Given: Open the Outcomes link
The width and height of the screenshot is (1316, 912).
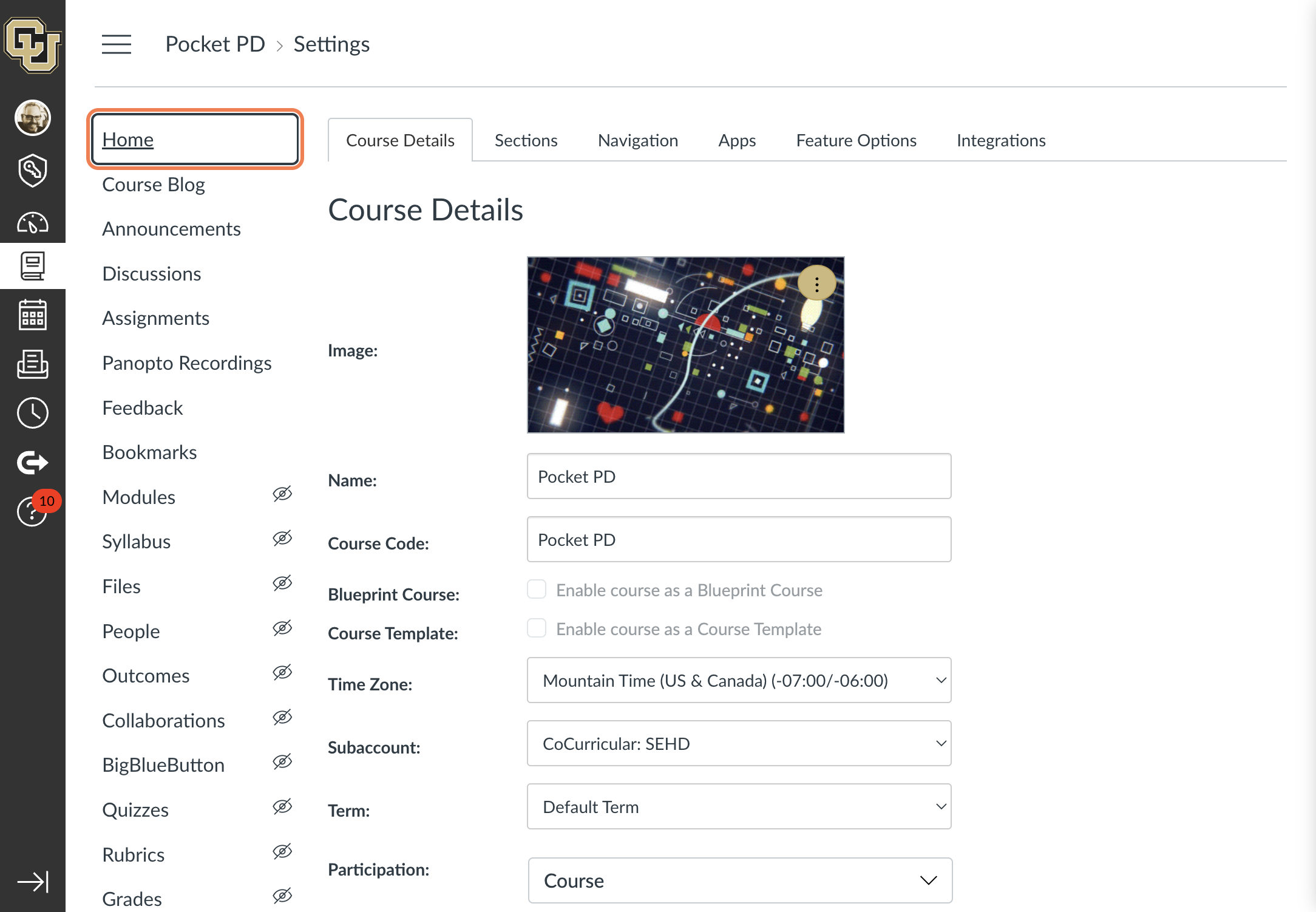Looking at the screenshot, I should (146, 676).
